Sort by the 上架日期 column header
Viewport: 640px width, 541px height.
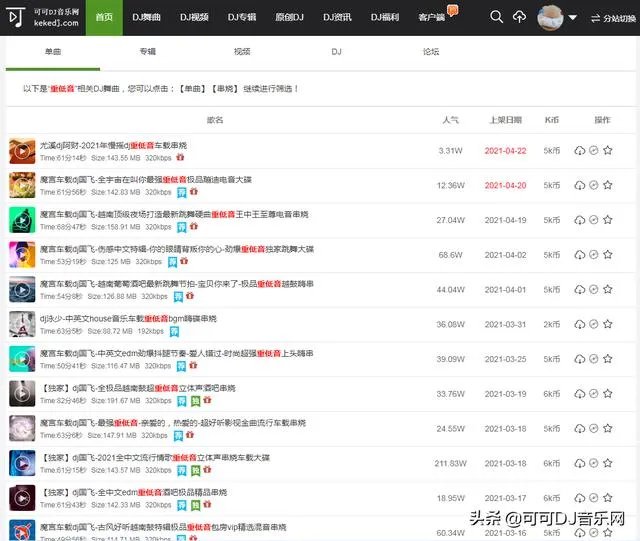tap(505, 120)
